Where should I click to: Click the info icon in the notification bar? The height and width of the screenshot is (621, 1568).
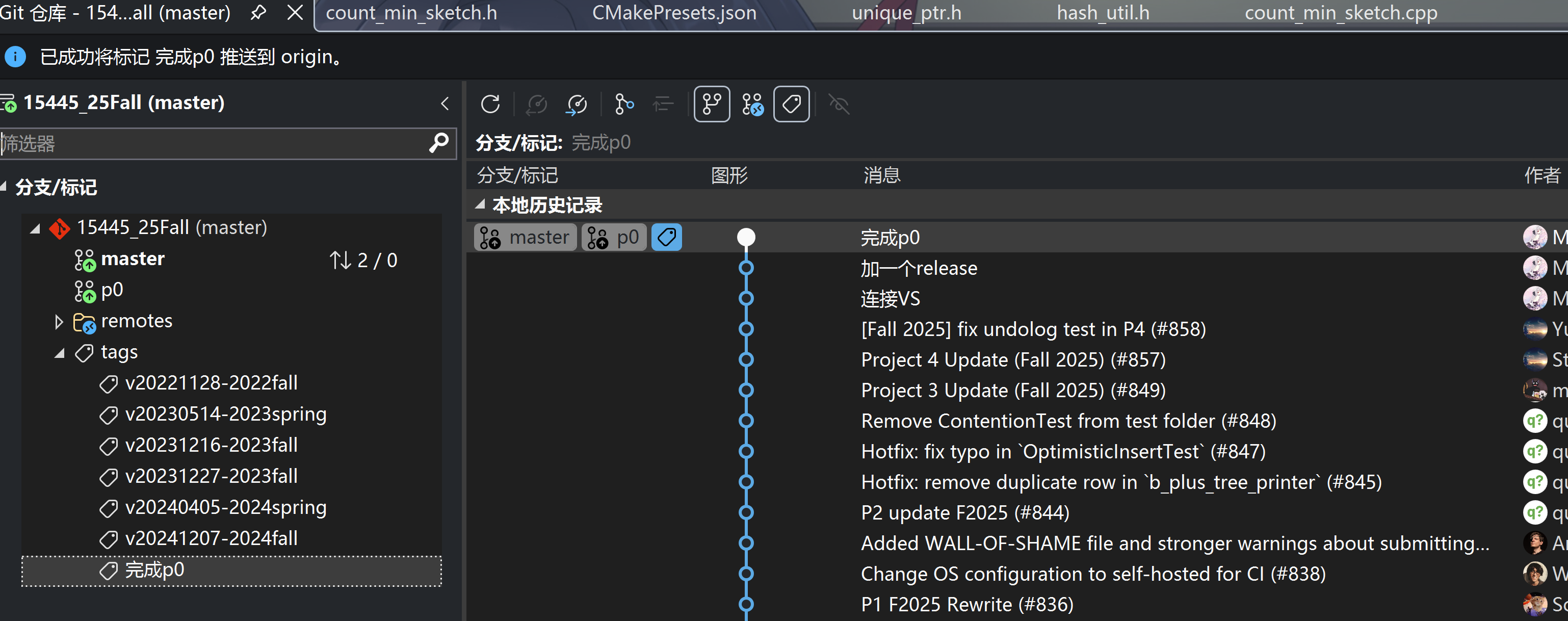(x=15, y=57)
